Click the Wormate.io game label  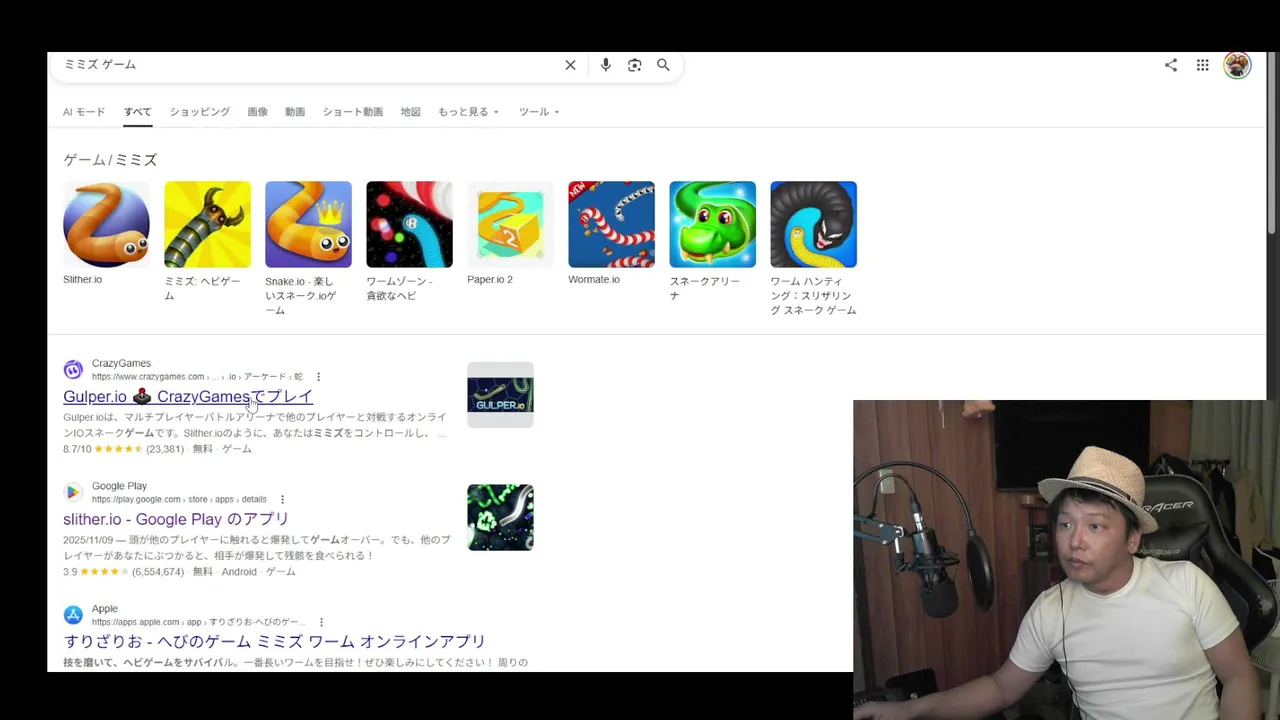coord(594,279)
